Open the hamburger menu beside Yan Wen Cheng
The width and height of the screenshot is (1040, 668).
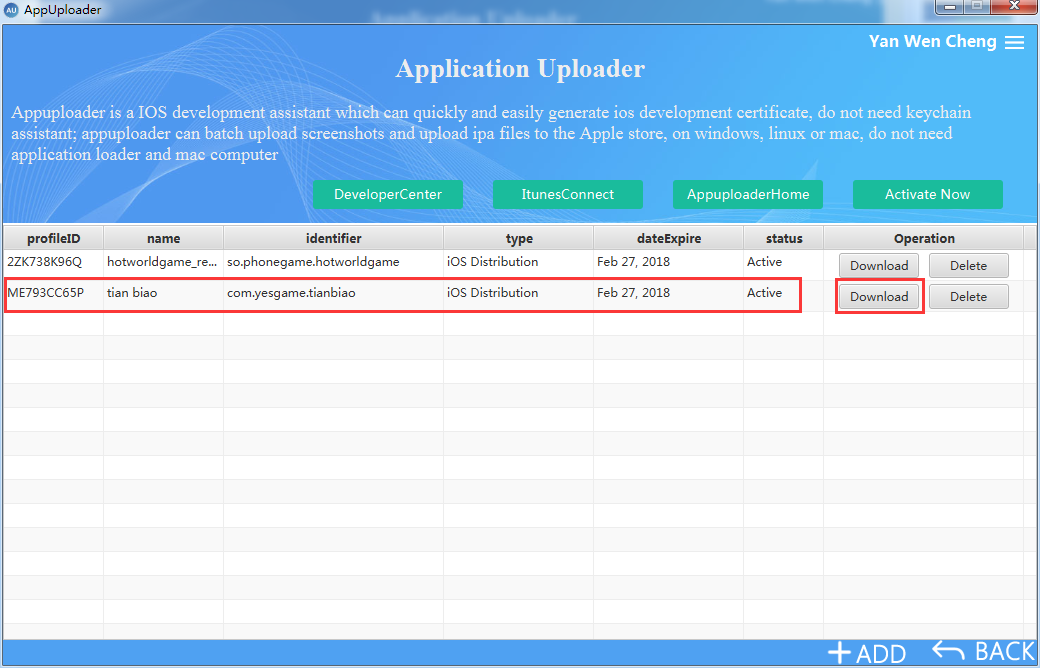(1014, 42)
